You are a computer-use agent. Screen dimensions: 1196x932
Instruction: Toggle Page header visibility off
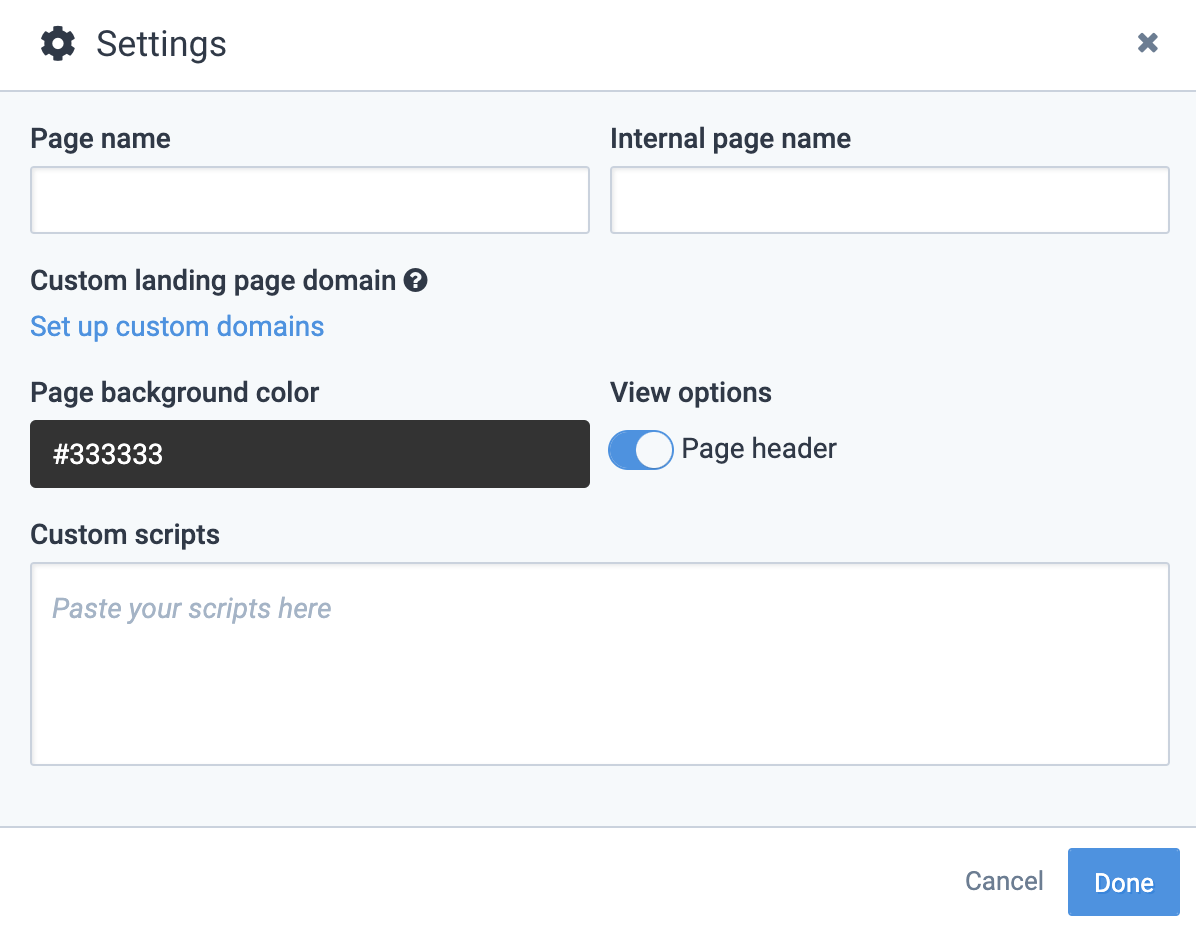click(640, 449)
